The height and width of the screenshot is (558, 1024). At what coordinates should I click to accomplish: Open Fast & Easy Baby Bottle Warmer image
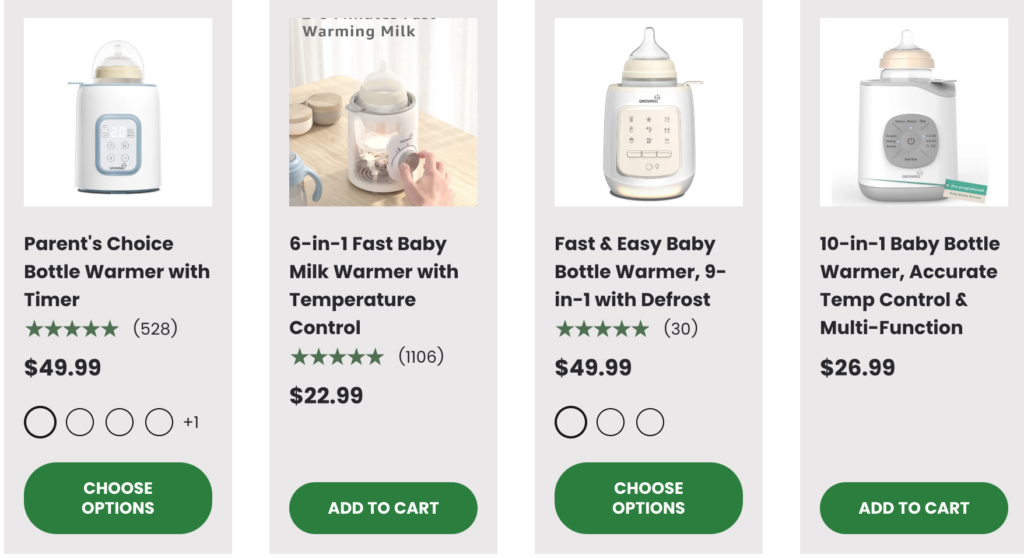(648, 112)
